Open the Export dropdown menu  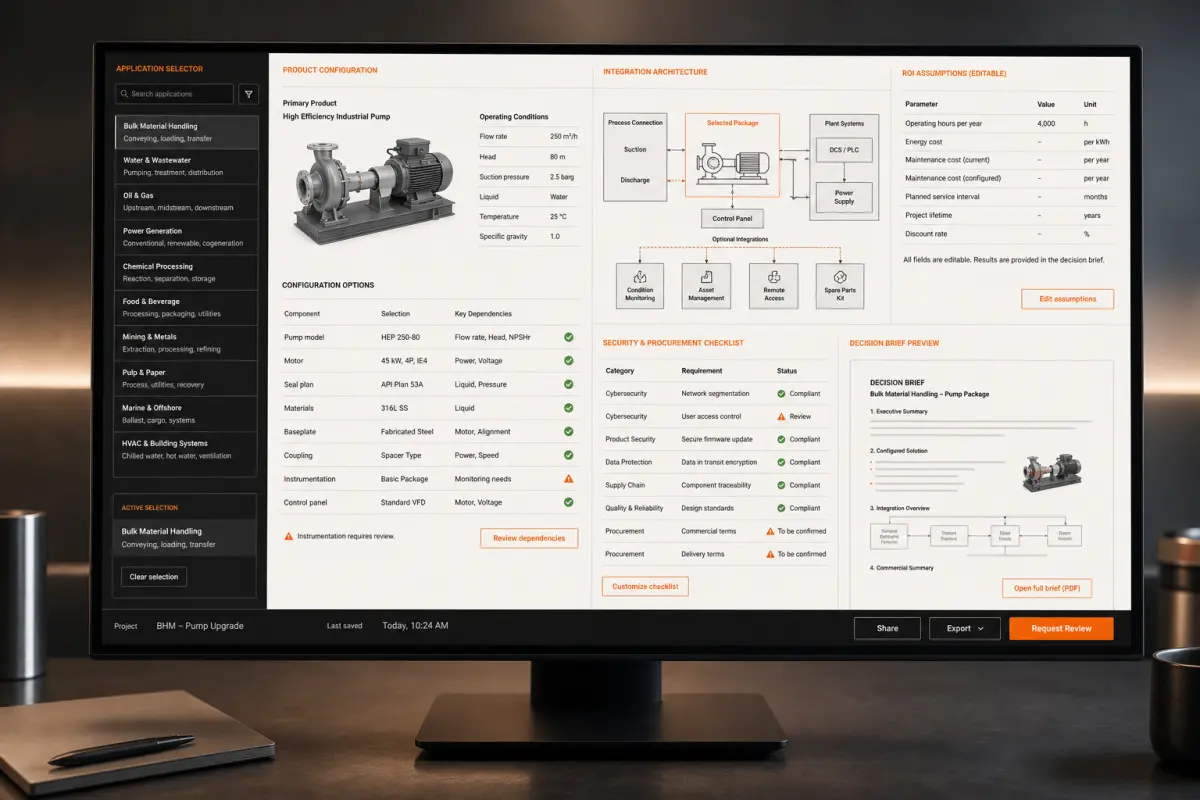point(965,628)
